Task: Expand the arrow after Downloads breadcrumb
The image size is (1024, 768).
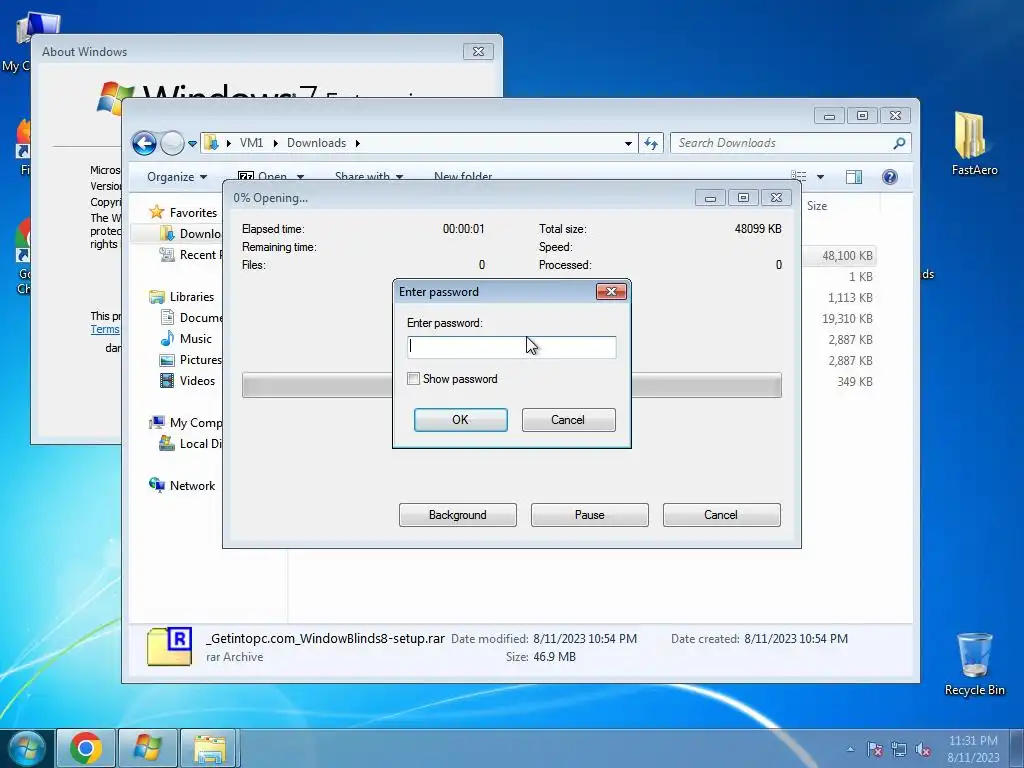Action: click(x=358, y=143)
